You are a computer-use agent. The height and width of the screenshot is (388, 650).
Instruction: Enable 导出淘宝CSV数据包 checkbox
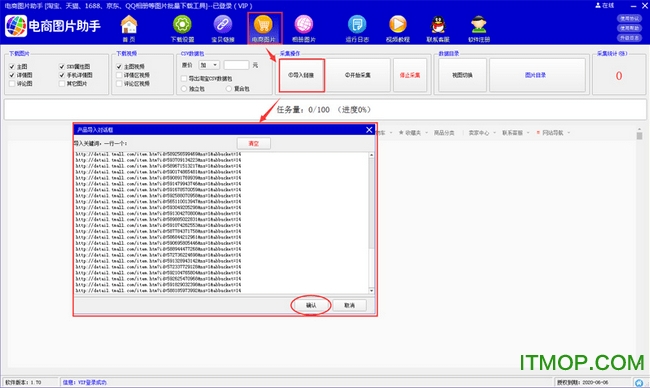coord(184,78)
